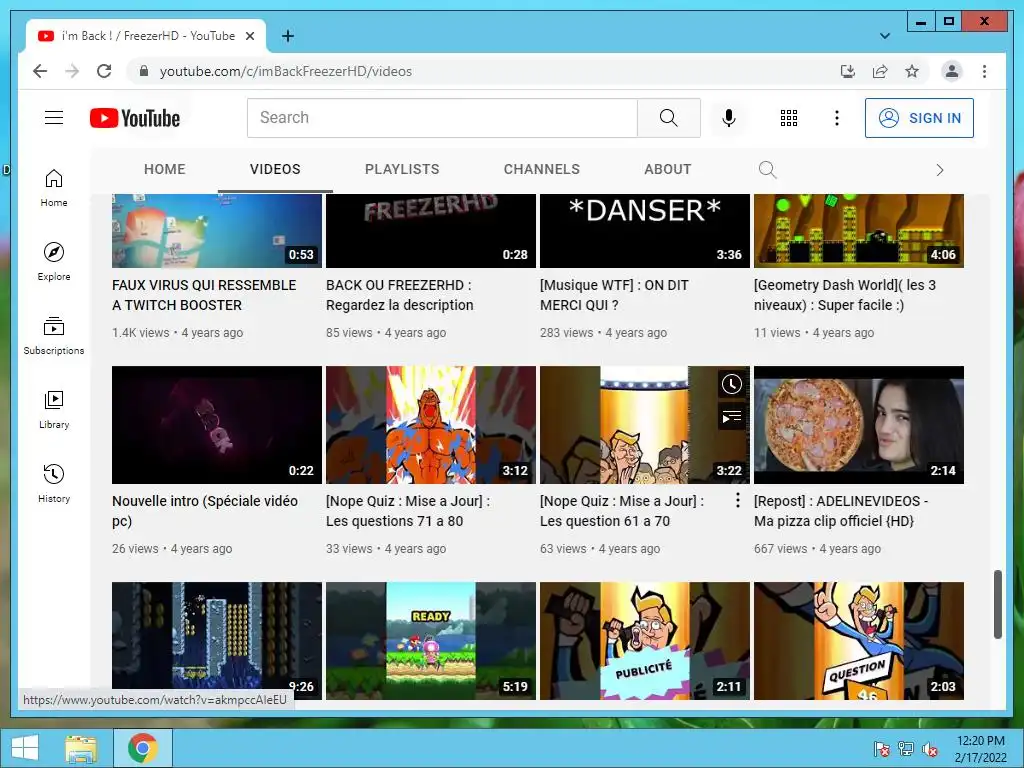1024x768 pixels.
Task: Play the 0:22 dark intro thumbnail
Action: pos(217,424)
